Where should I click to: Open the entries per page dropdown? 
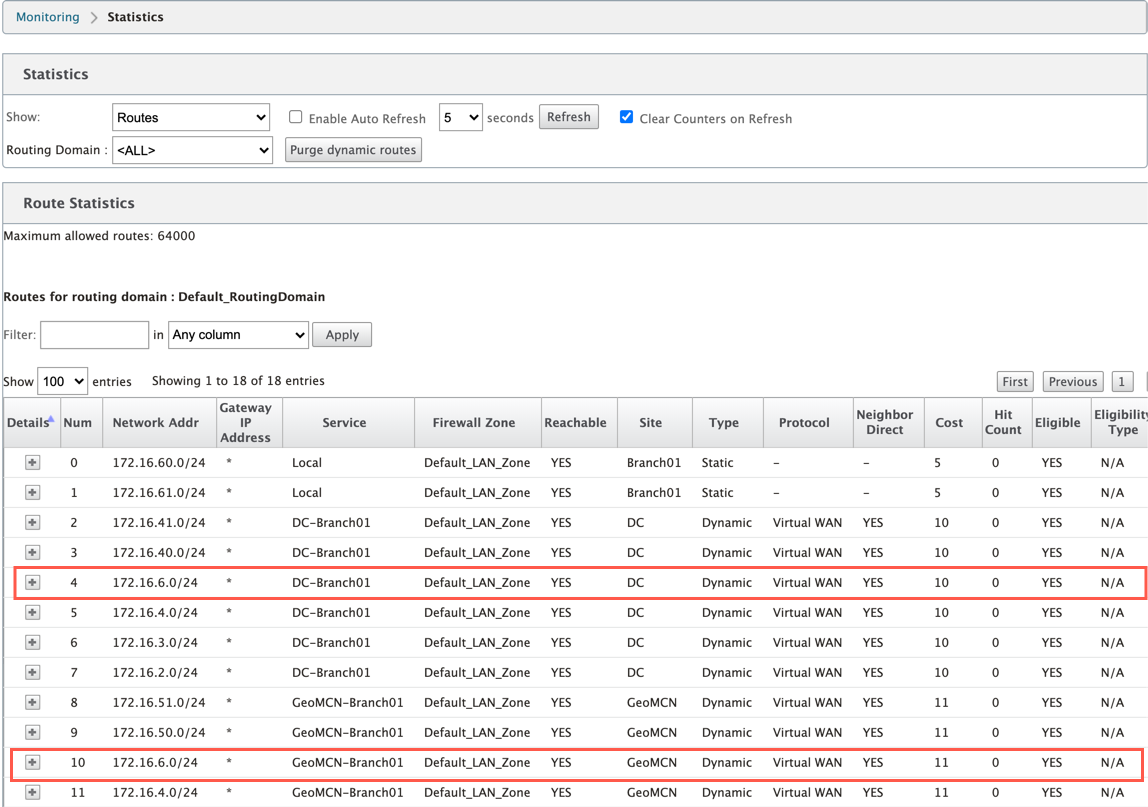click(x=63, y=382)
